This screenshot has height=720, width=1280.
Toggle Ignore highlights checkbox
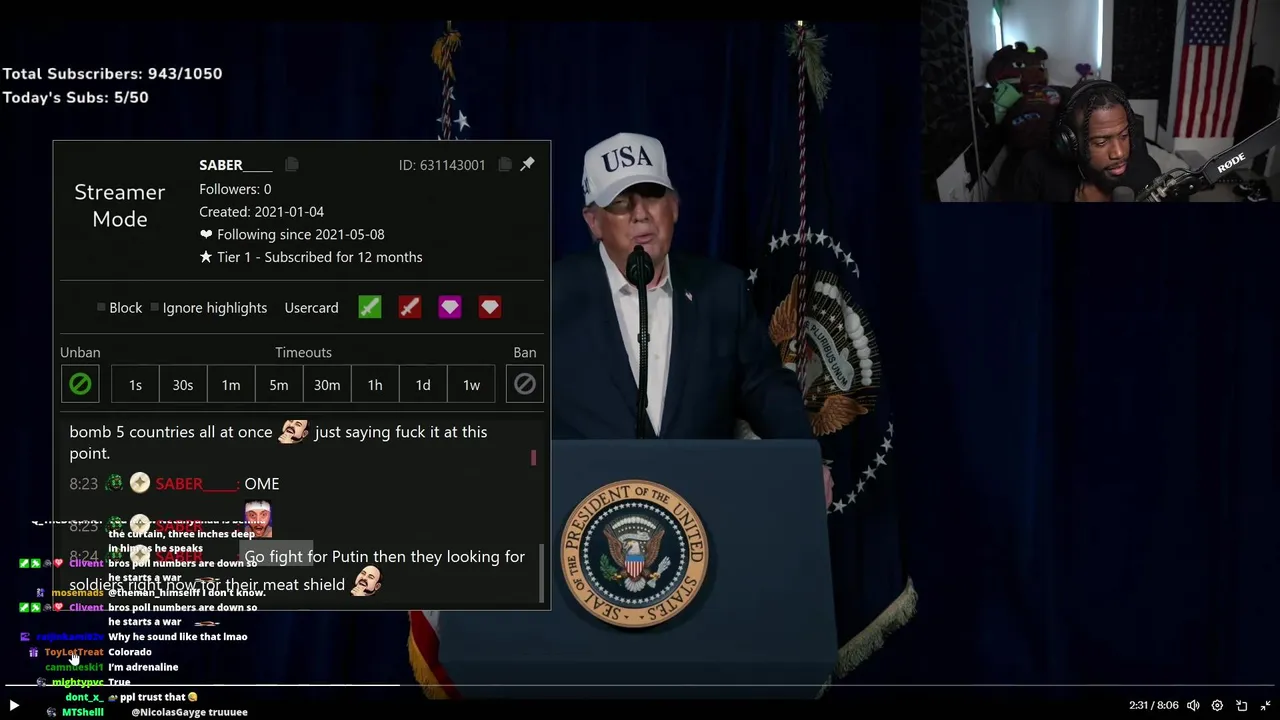coord(154,307)
